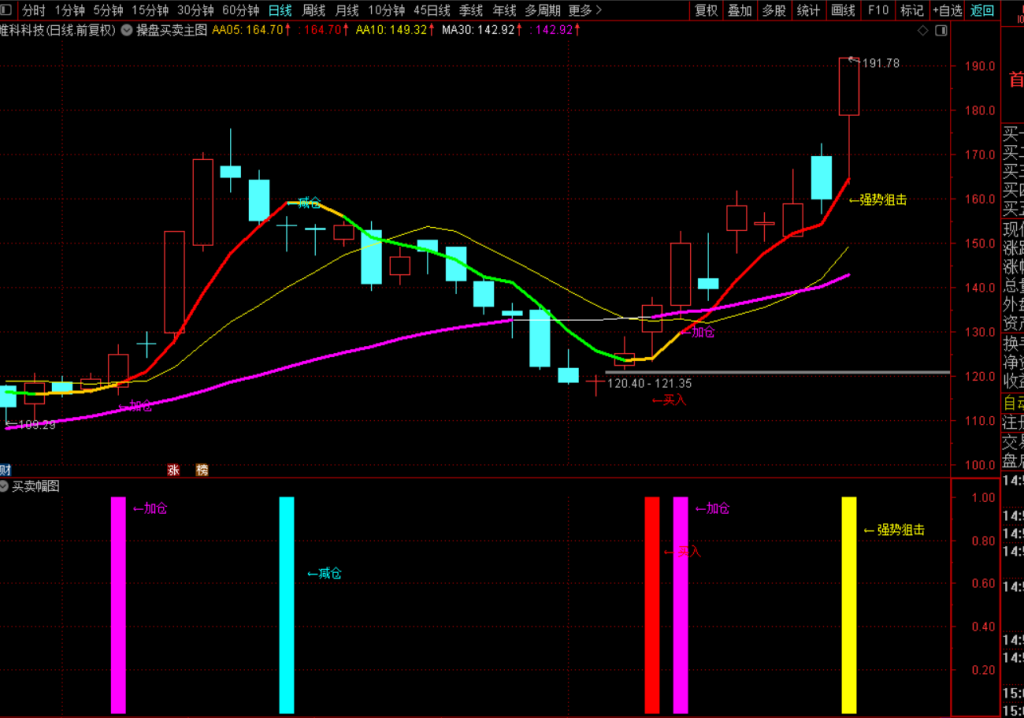Click the 加仓 marker near price 130
The width and height of the screenshot is (1024, 718).
click(697, 332)
